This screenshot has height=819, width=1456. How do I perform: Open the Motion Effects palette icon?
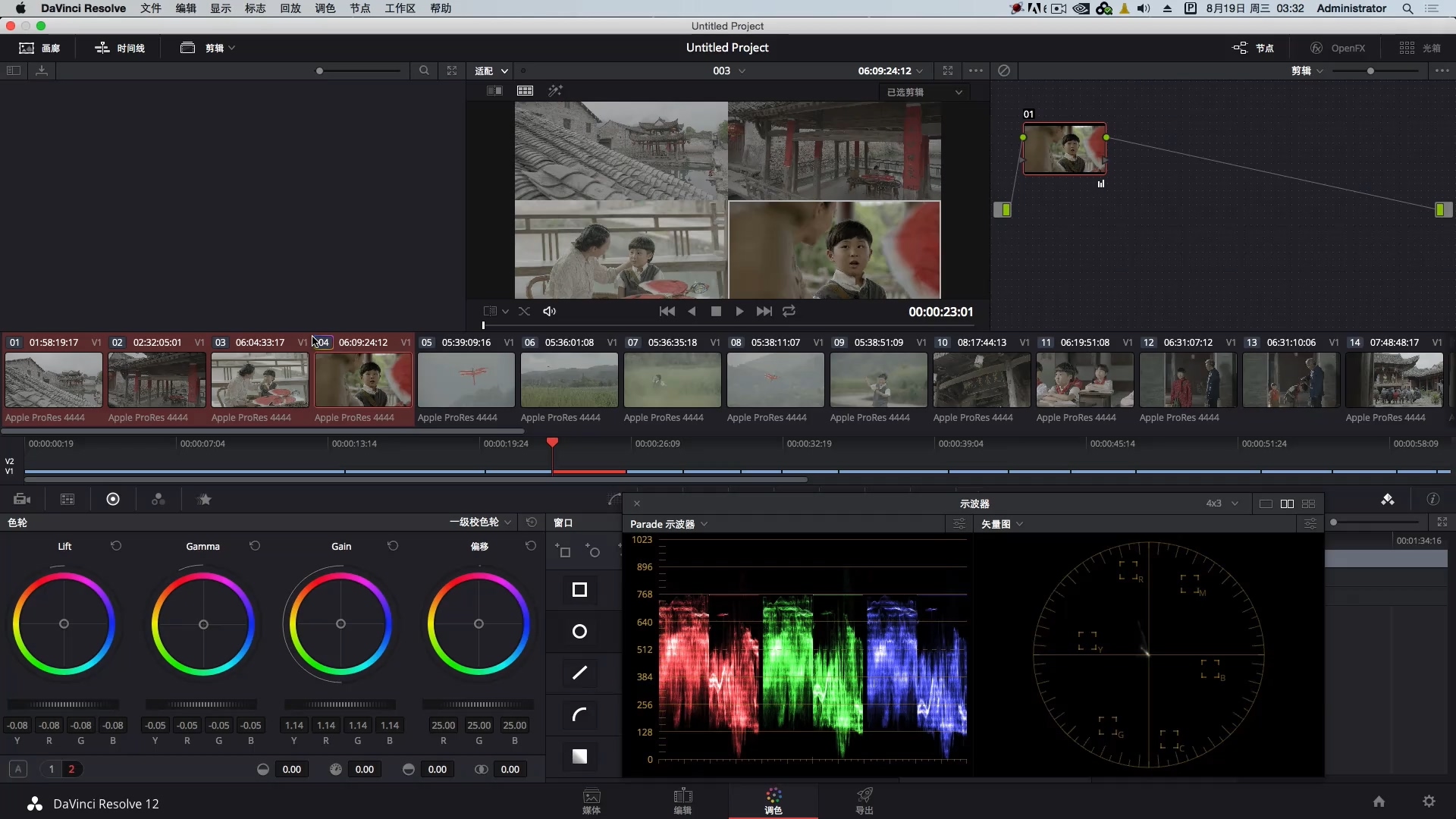pos(204,499)
